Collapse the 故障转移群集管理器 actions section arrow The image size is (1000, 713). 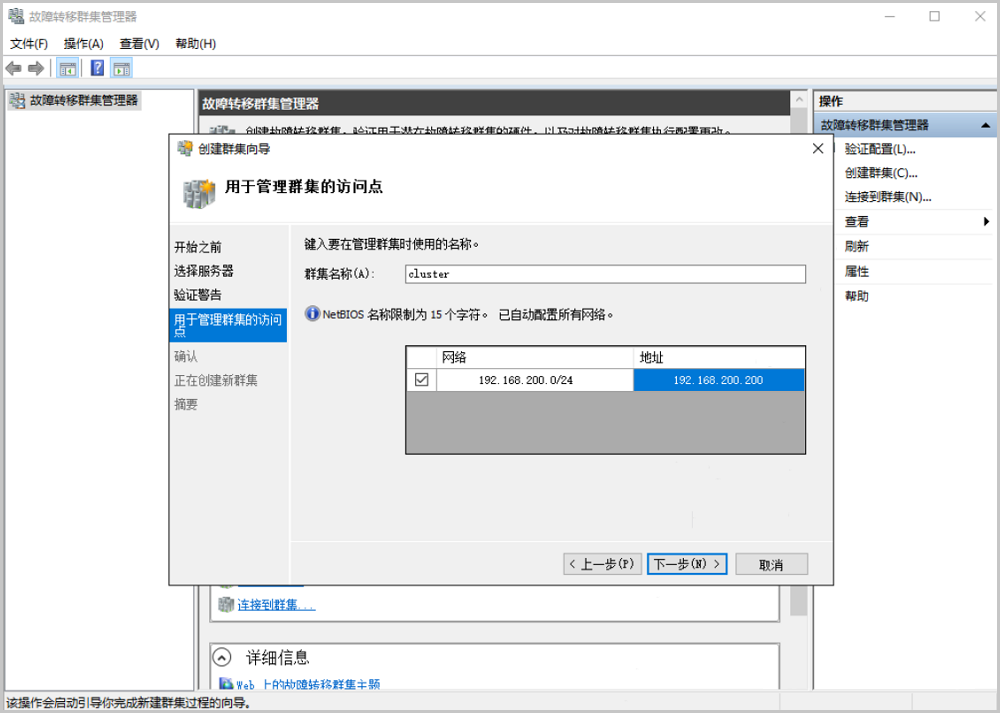click(x=985, y=125)
